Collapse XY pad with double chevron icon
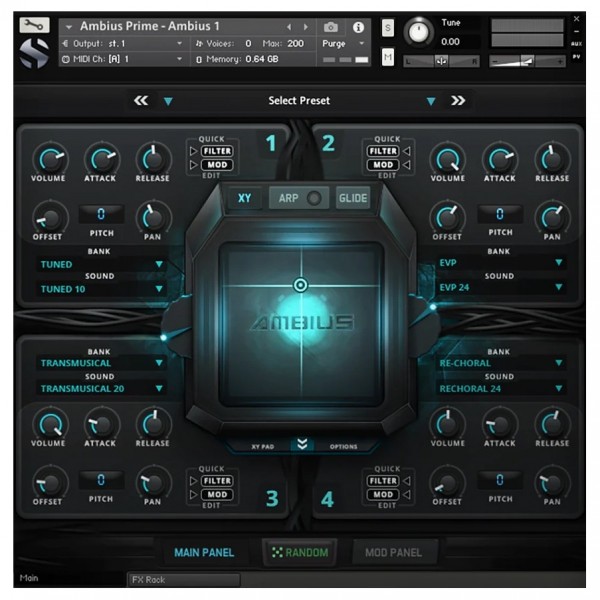This screenshot has height=600, width=600. pos(302,444)
